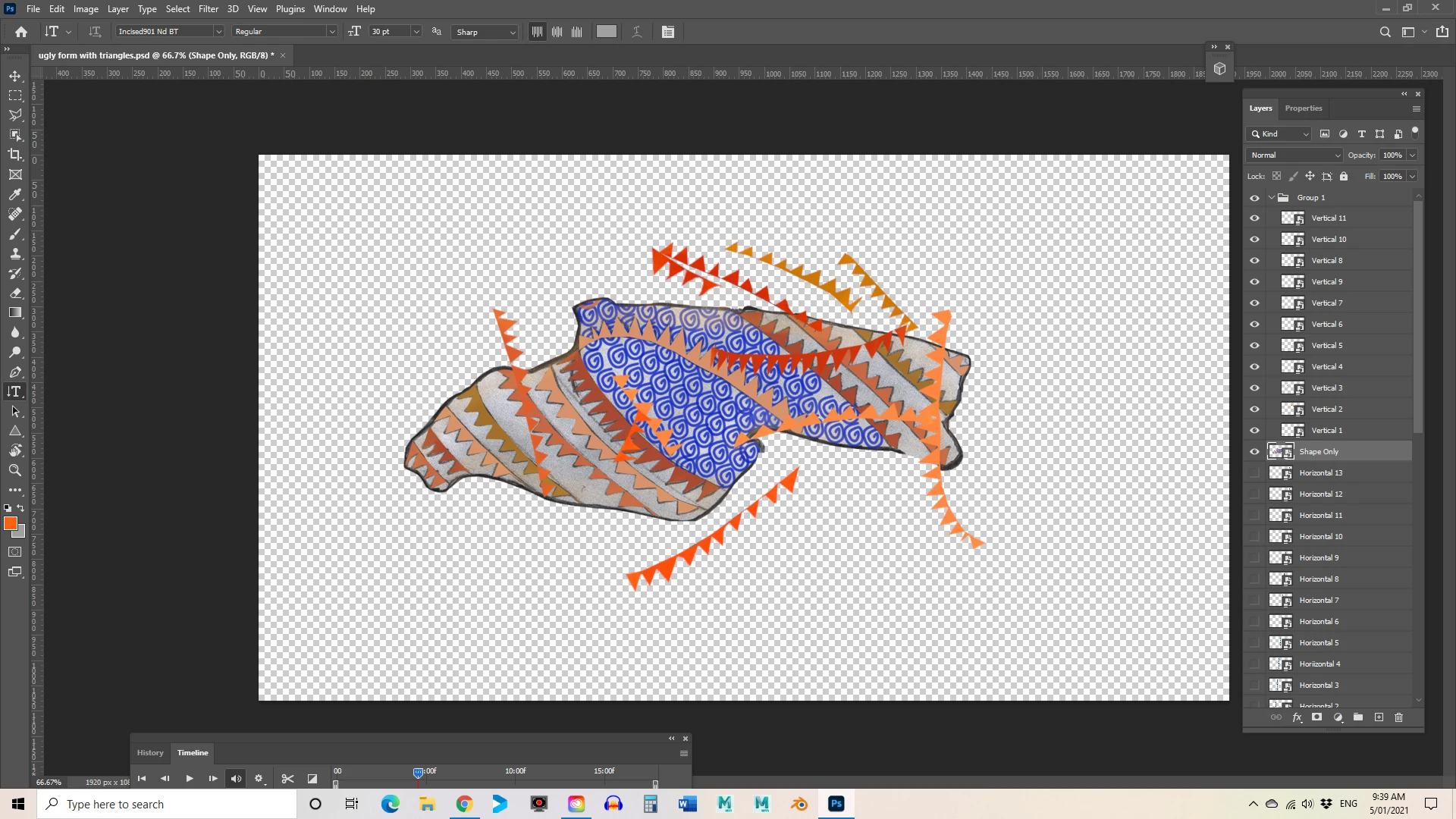
Task: Select the Move tool
Action: [x=15, y=76]
